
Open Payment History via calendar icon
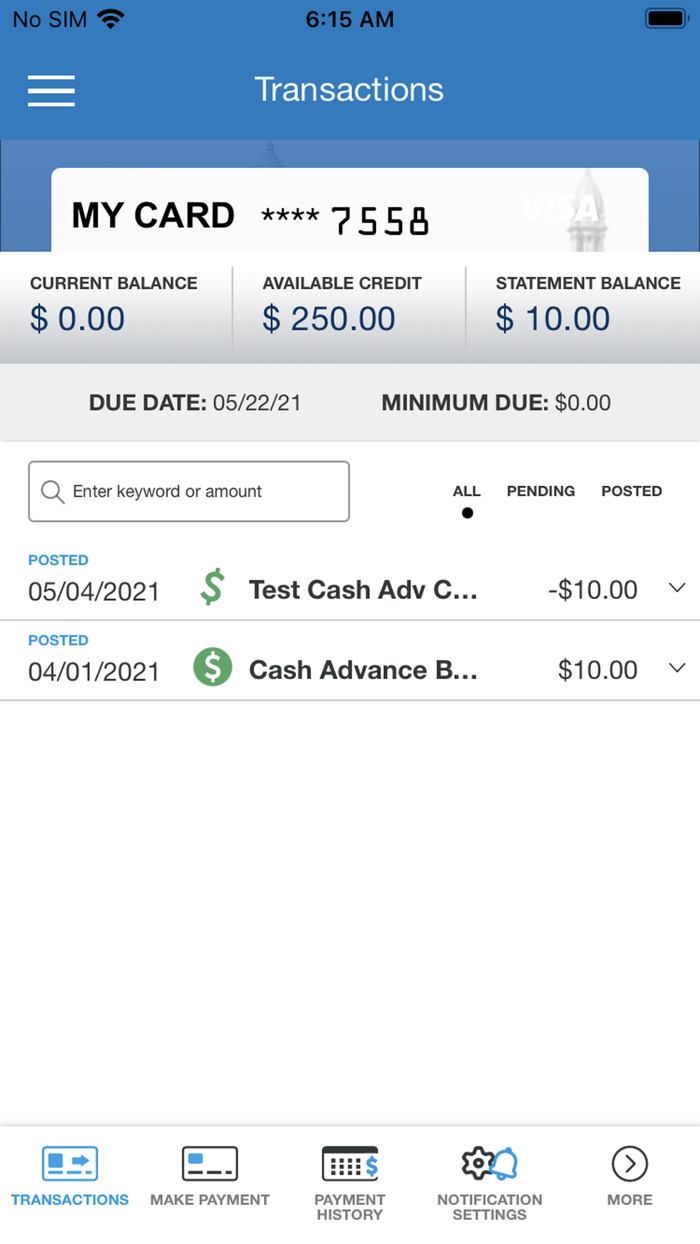[349, 1163]
